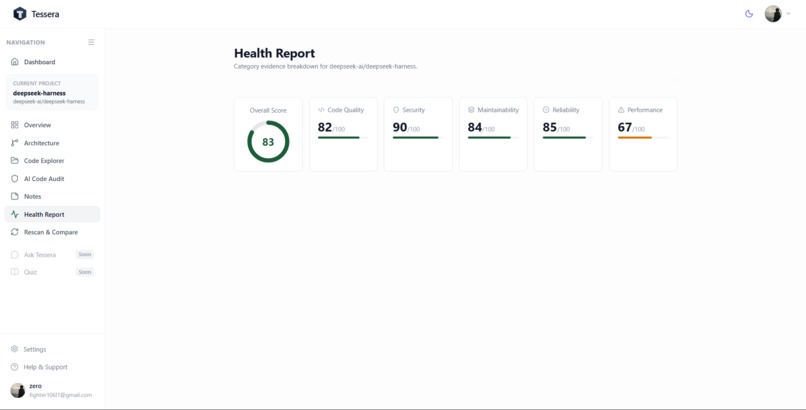Open the Code Explorer section

[52, 160]
